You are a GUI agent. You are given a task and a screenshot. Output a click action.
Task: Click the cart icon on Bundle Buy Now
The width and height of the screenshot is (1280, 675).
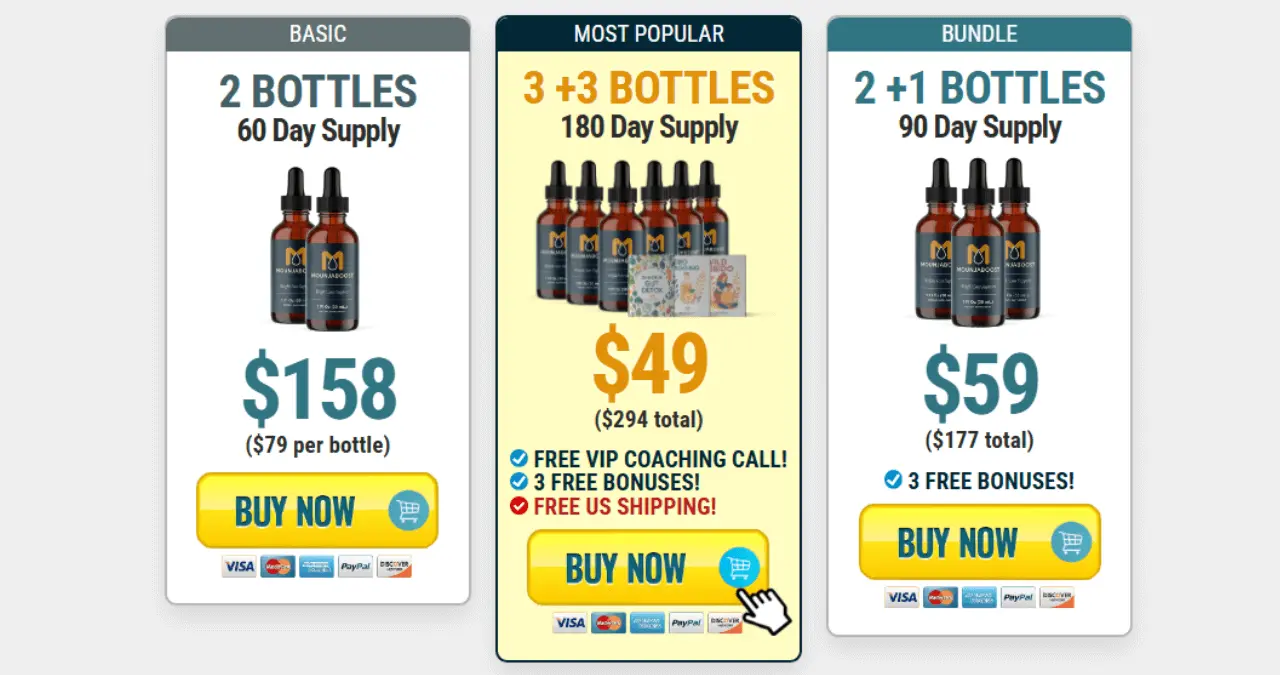click(1071, 543)
